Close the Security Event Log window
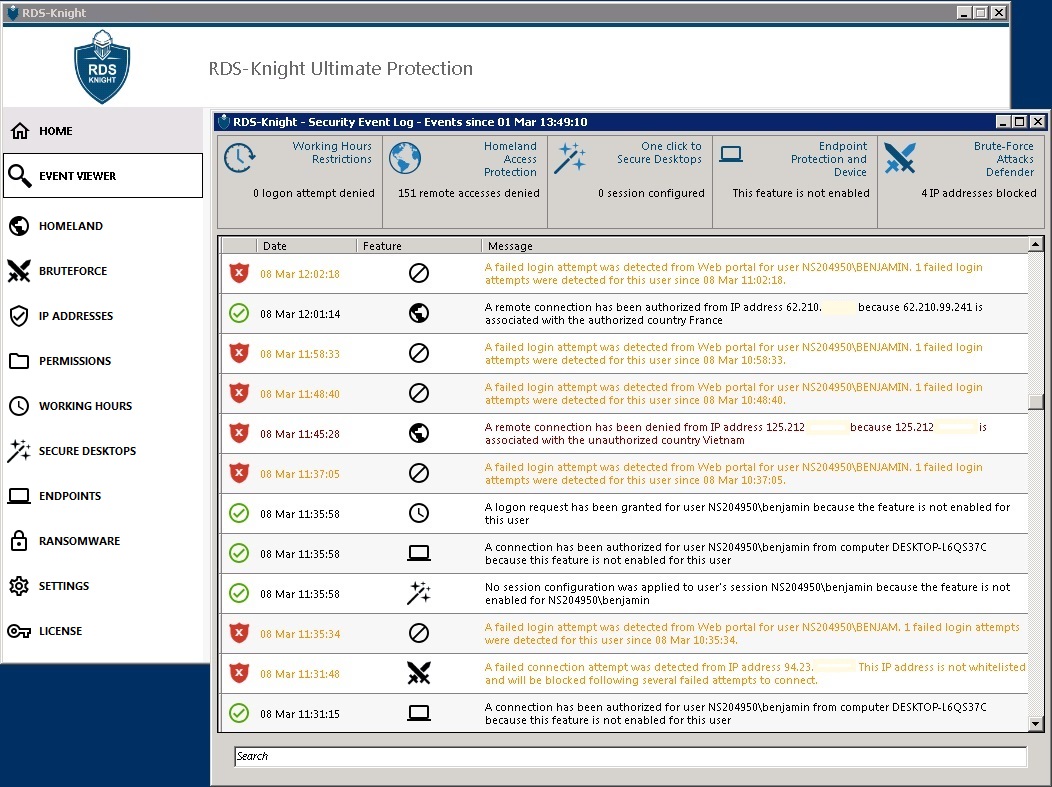Screen dimensions: 1052x787 click(1037, 121)
